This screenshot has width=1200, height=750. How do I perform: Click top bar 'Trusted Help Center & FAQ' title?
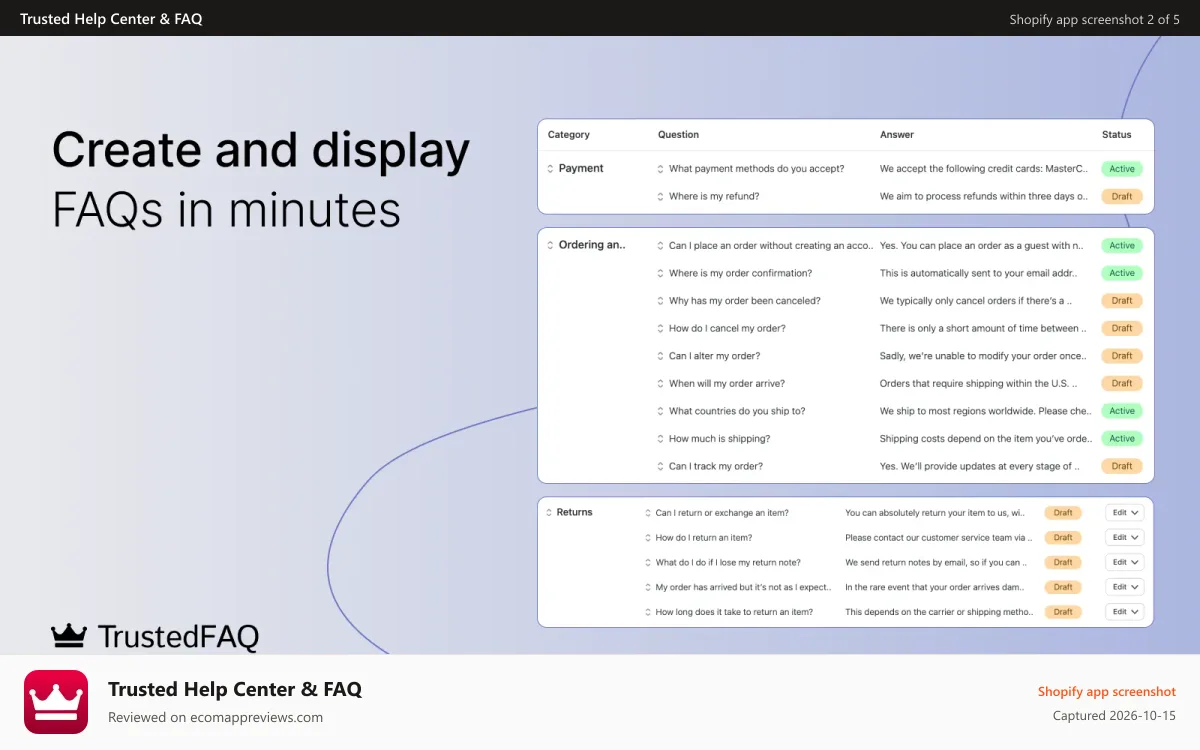pos(111,18)
